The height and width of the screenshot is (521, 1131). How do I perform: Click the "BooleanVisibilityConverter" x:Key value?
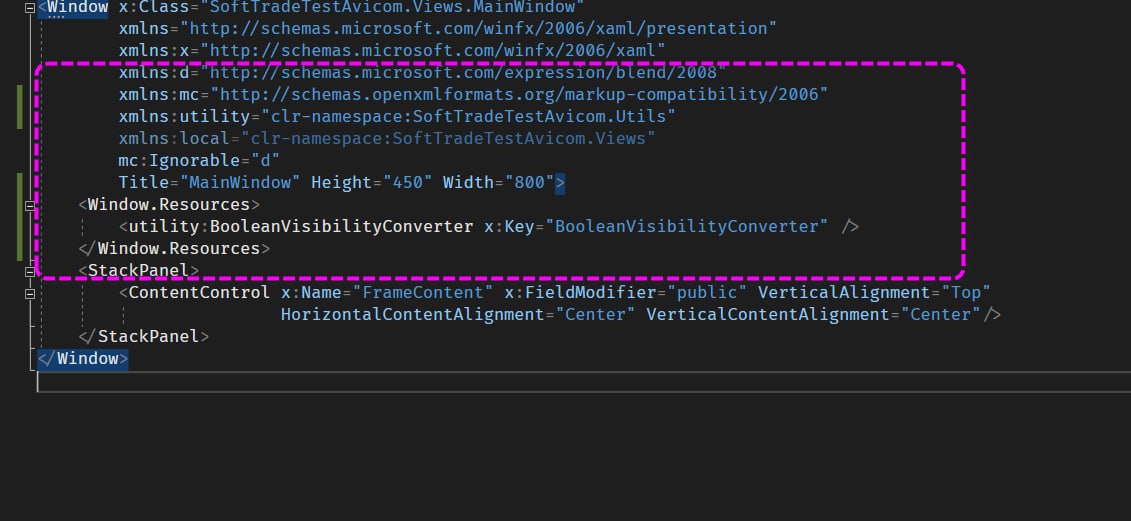pyautogui.click(x=687, y=227)
